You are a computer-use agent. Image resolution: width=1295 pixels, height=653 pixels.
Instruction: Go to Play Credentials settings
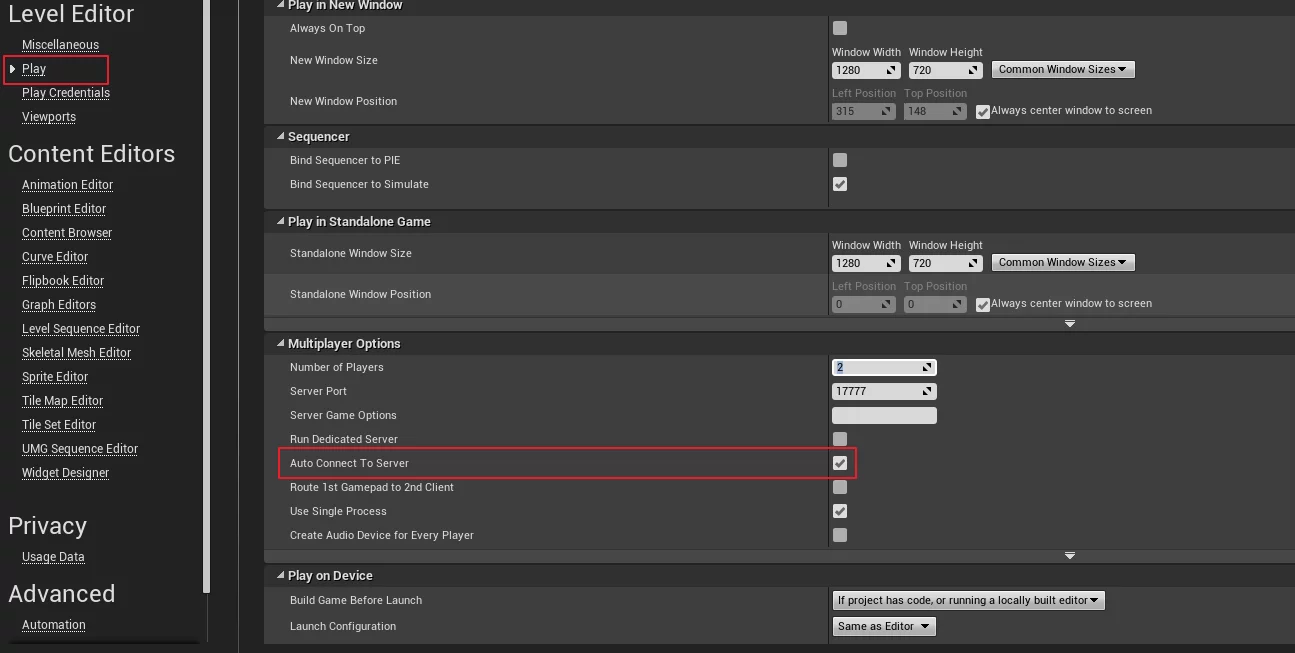(x=66, y=93)
